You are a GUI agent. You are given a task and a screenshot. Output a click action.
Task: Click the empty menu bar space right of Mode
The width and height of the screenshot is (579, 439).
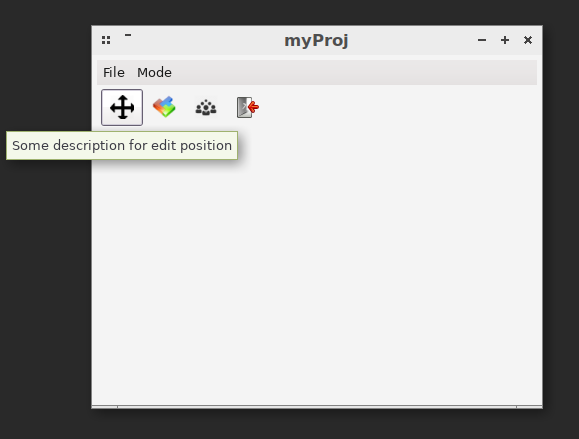tap(354, 72)
